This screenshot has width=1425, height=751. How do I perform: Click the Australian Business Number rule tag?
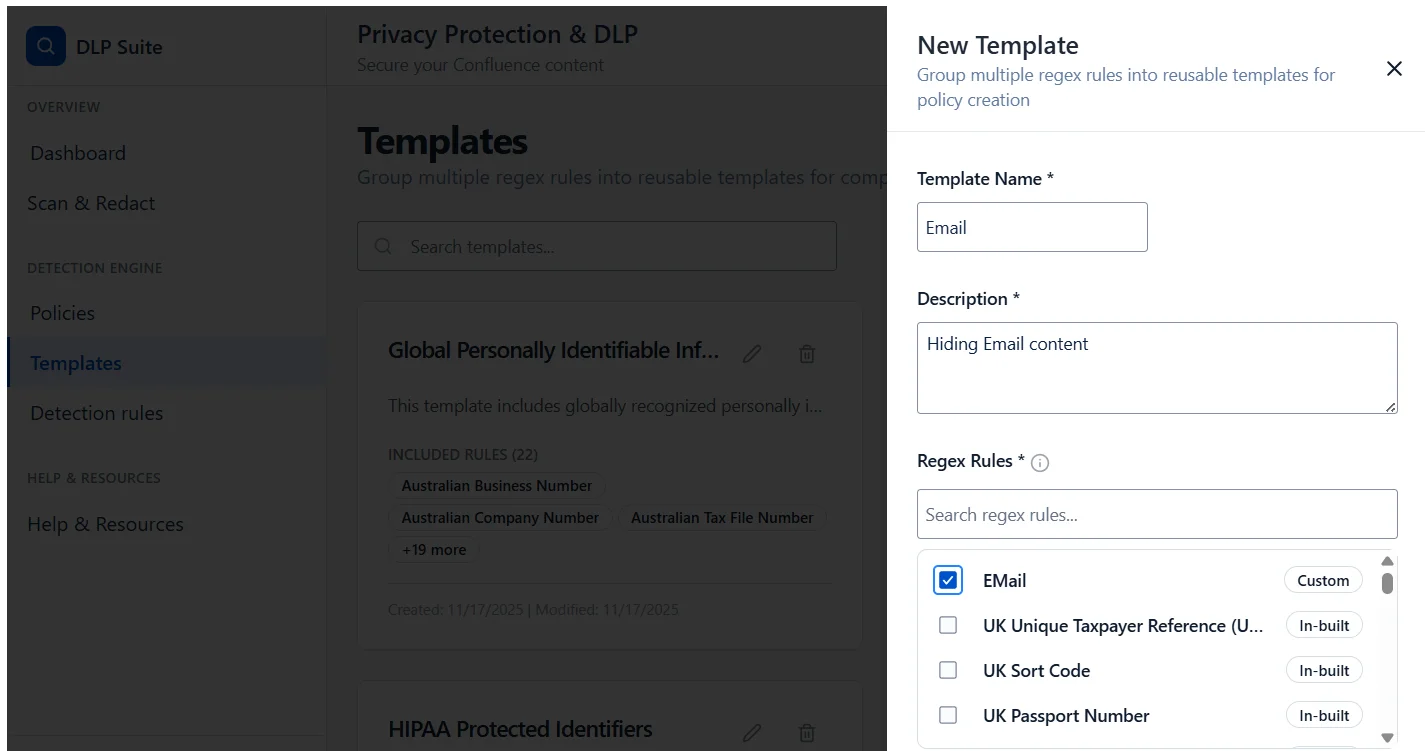(x=497, y=485)
